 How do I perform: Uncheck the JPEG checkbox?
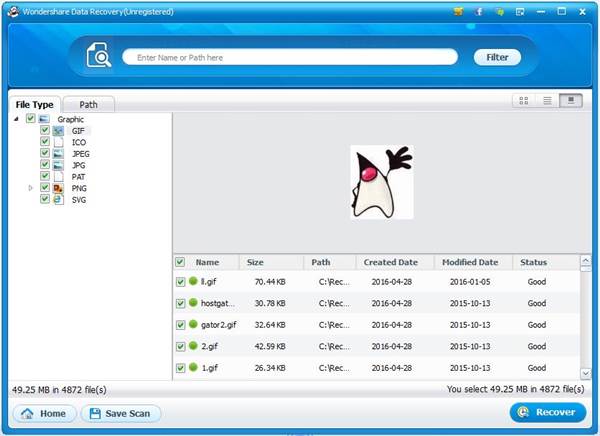(x=45, y=153)
